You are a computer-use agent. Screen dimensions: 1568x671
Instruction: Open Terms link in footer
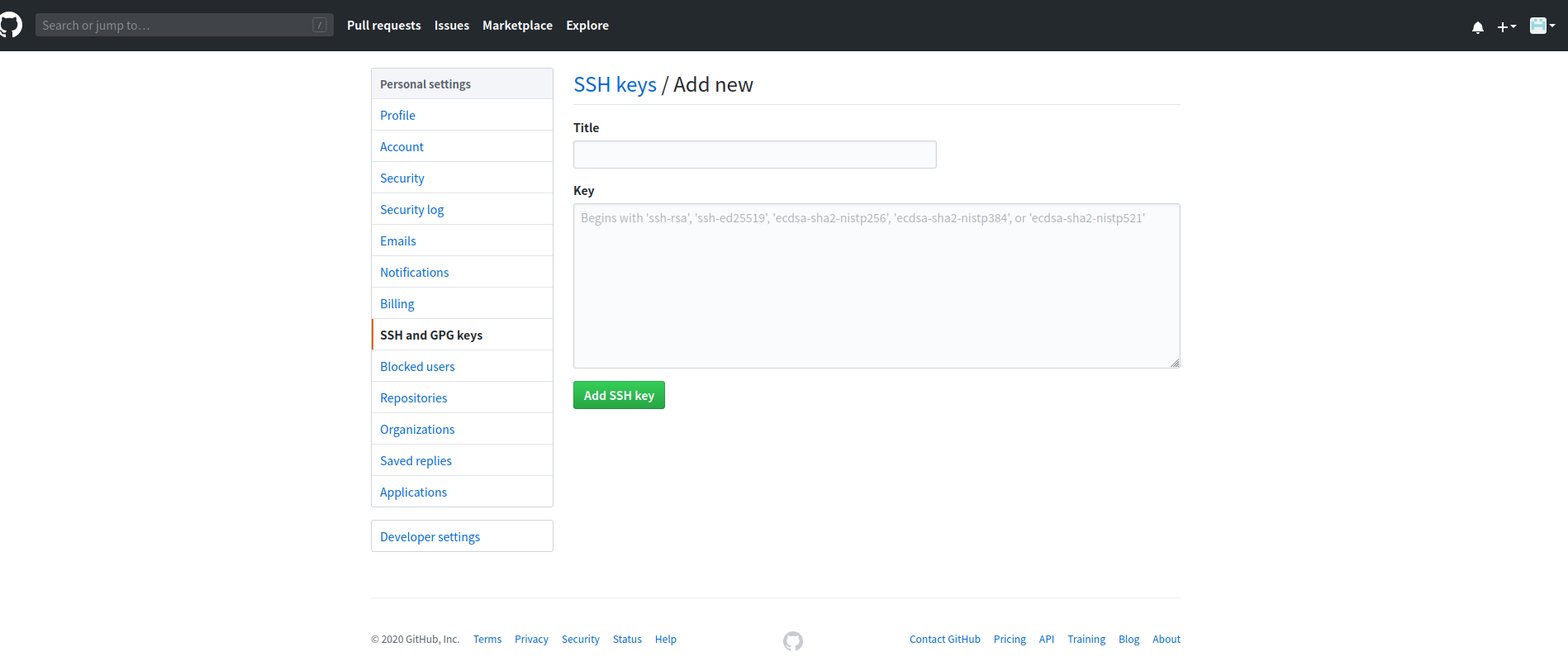click(x=487, y=640)
